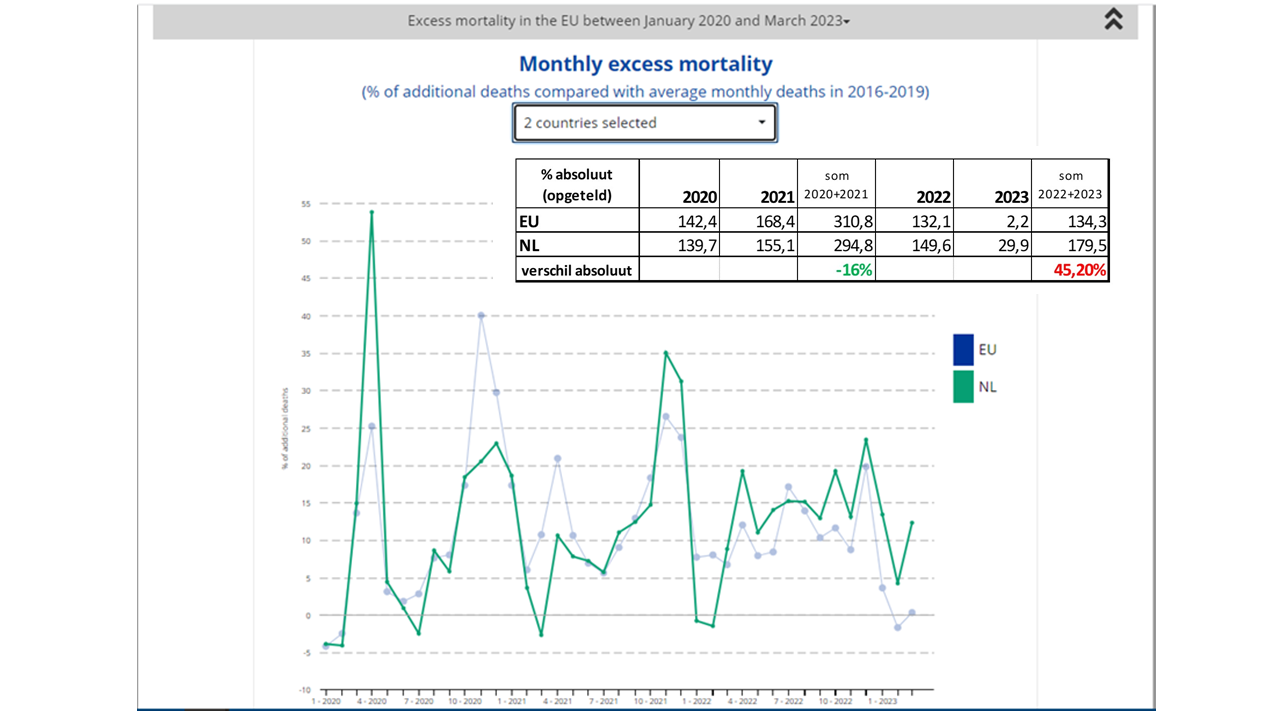The width and height of the screenshot is (1280, 720).
Task: Click the '% of additional deaths' y-axis title
Action: [x=285, y=428]
